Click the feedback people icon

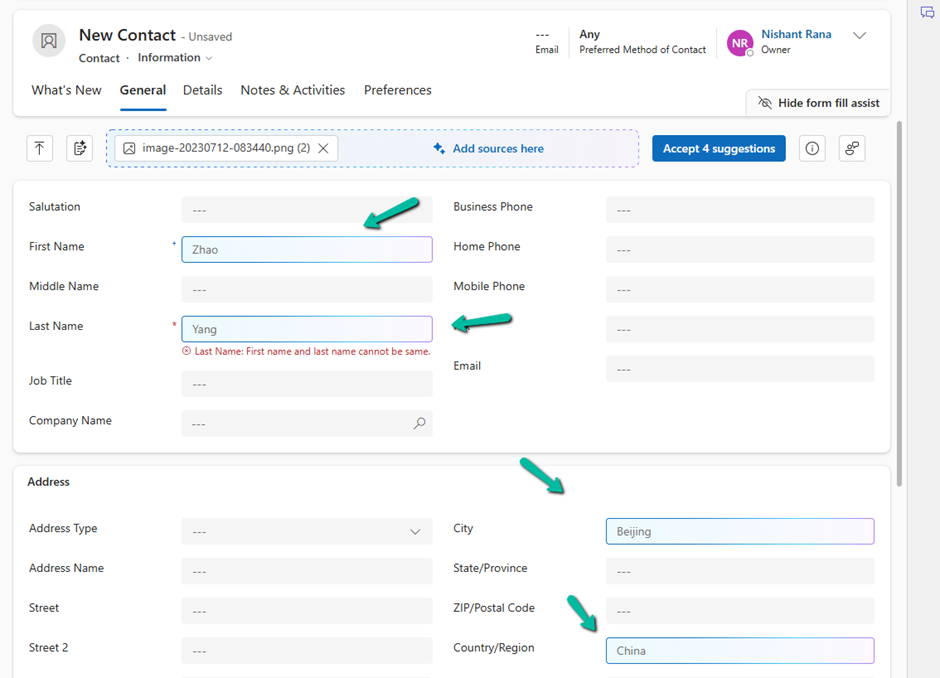coord(852,148)
